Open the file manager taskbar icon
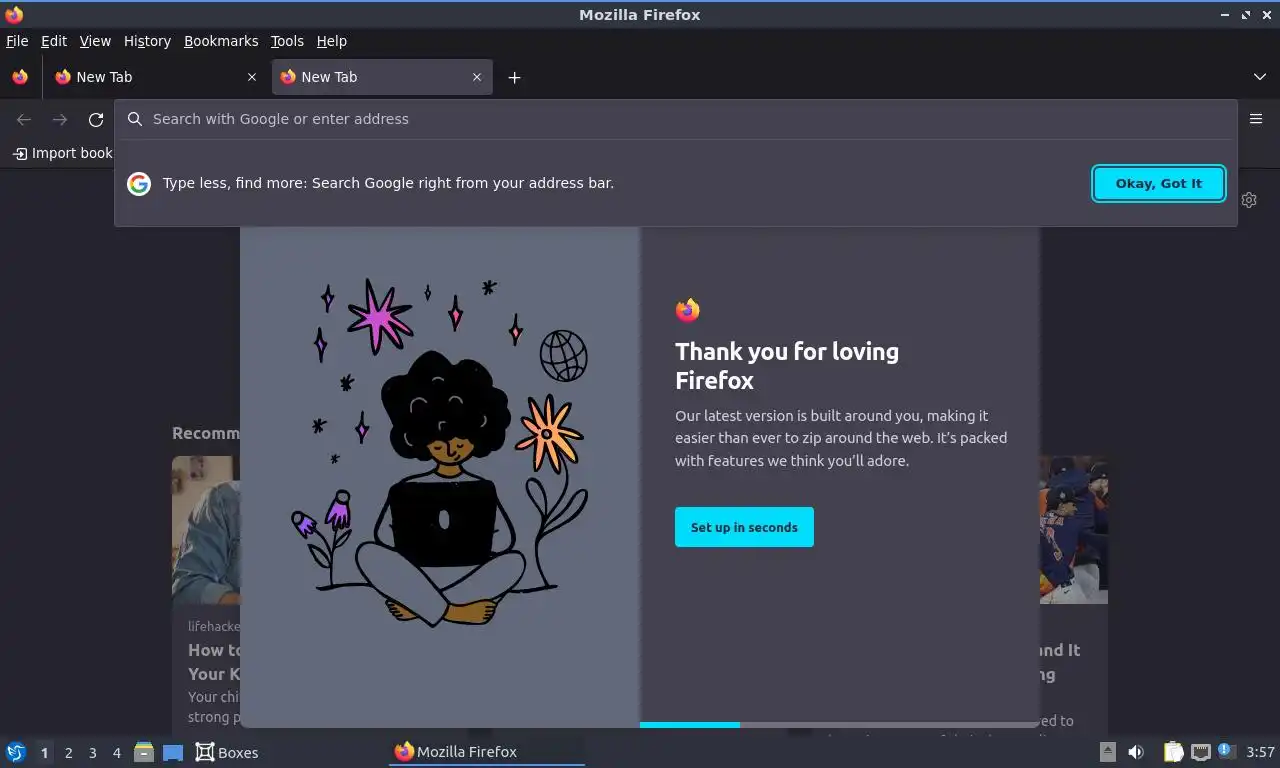The height and width of the screenshot is (768, 1280). [144, 752]
